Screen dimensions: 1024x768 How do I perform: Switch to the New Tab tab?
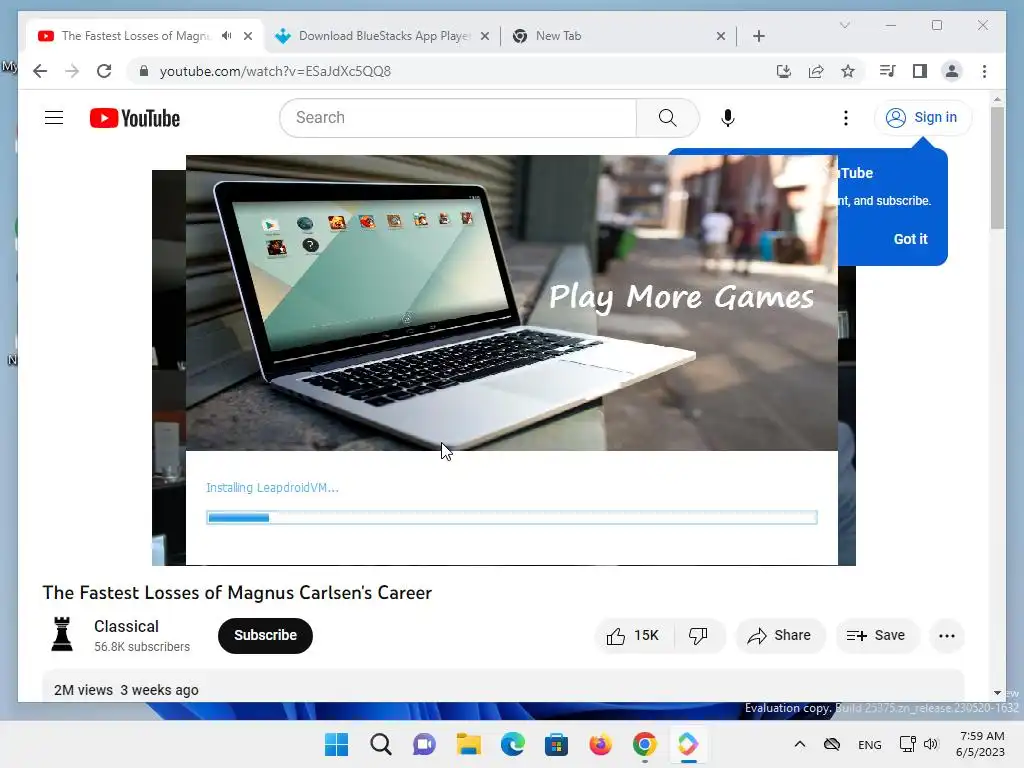click(617, 36)
